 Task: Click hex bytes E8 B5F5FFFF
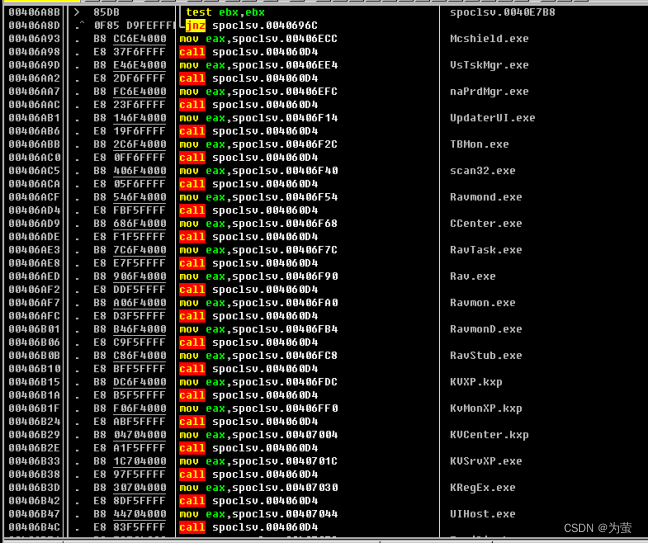pos(130,396)
